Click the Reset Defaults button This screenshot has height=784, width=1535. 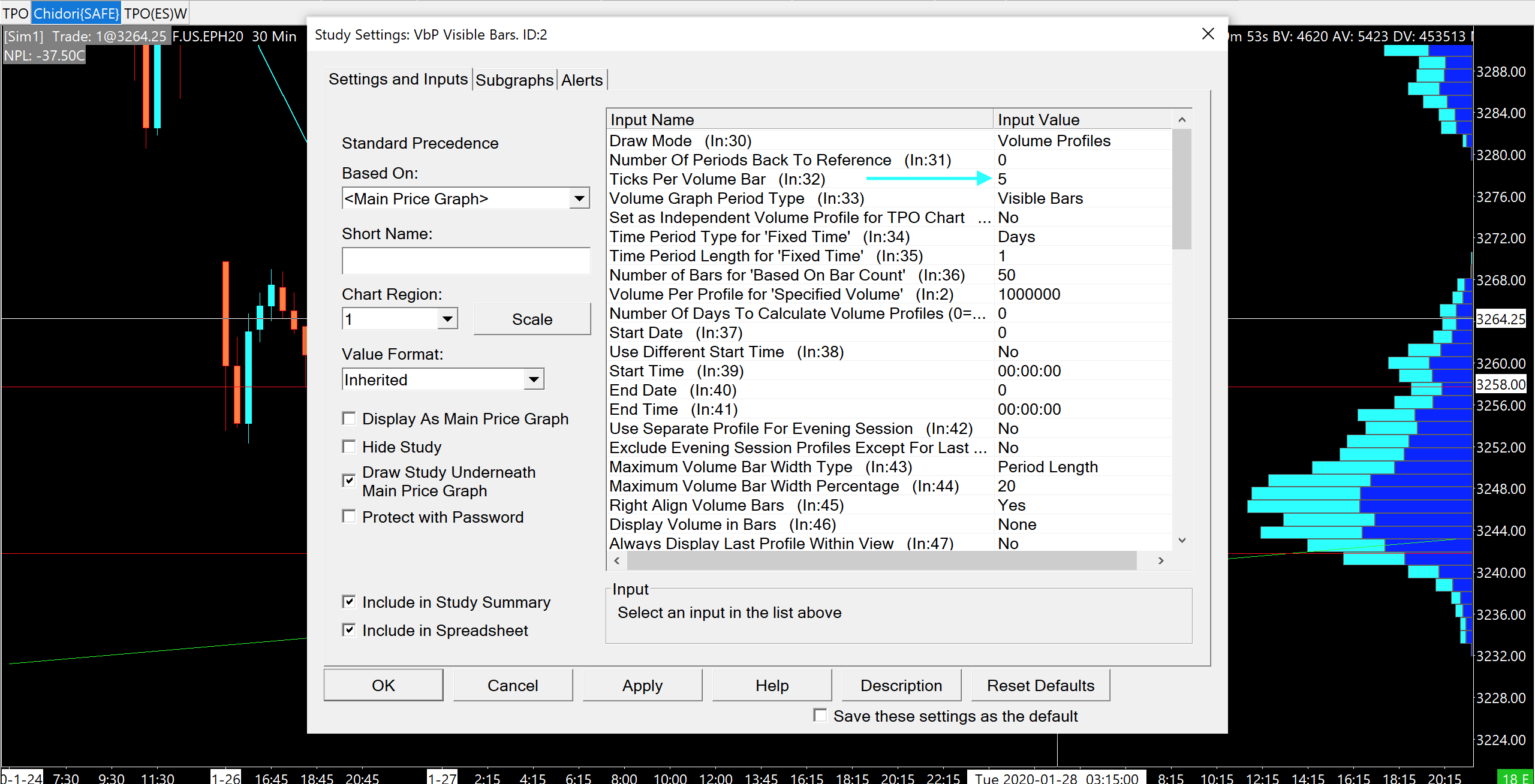point(1040,685)
